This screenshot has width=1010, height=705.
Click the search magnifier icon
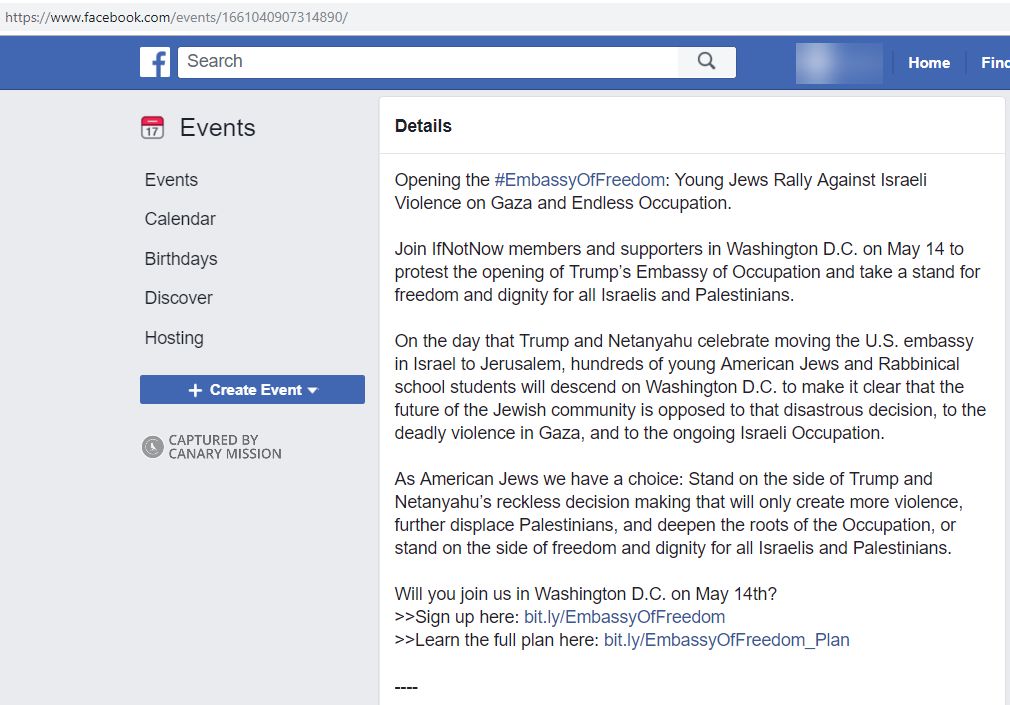point(707,62)
